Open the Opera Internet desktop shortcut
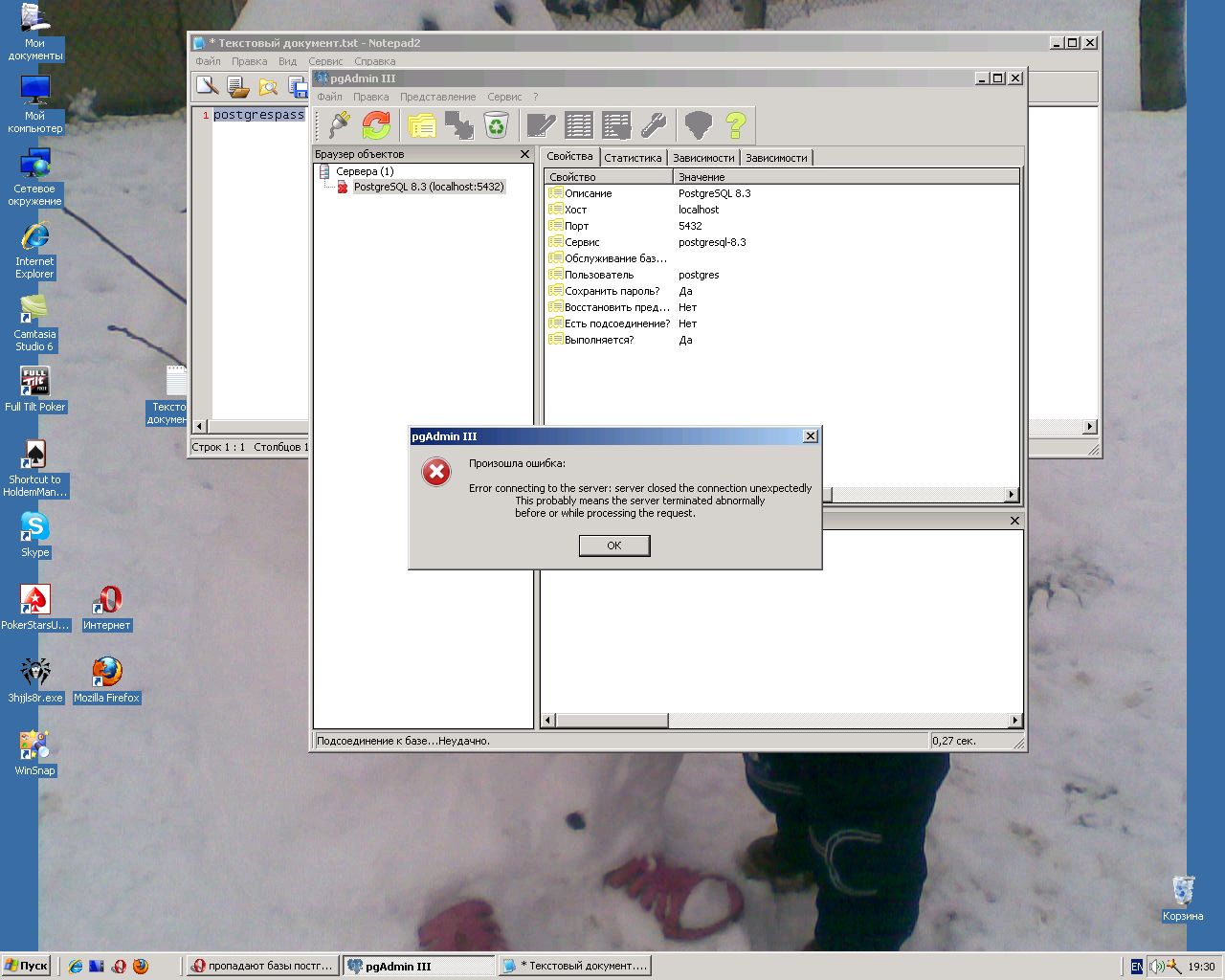The height and width of the screenshot is (980, 1225). (107, 608)
